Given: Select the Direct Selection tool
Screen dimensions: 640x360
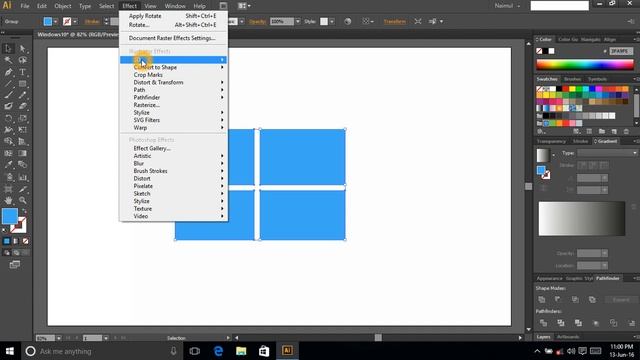Looking at the screenshot, I should coord(22,49).
